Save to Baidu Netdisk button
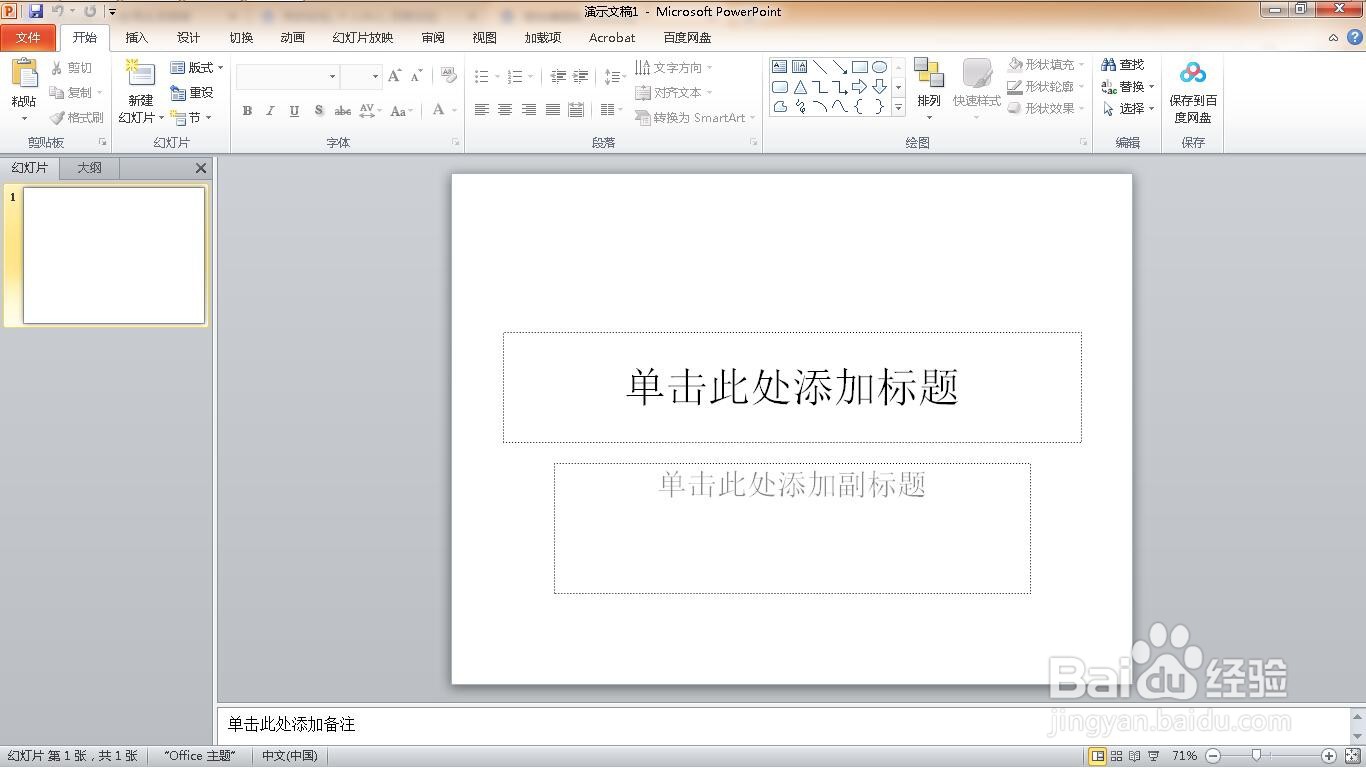 tap(1193, 92)
